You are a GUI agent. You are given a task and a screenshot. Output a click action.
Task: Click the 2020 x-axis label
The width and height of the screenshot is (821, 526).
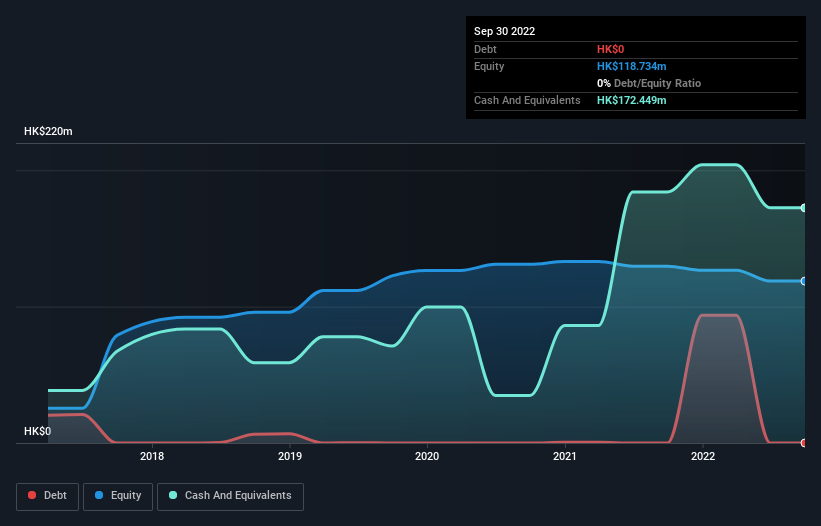[427, 456]
